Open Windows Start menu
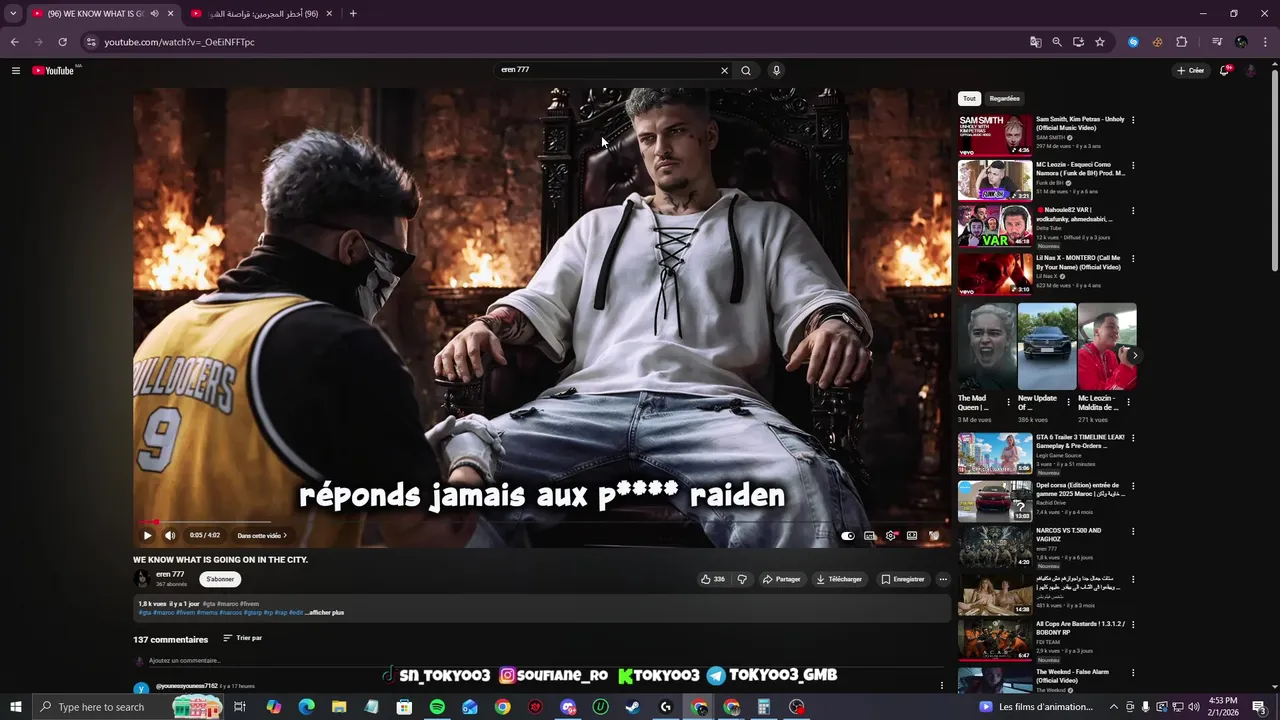The image size is (1280, 720). [x=16, y=707]
